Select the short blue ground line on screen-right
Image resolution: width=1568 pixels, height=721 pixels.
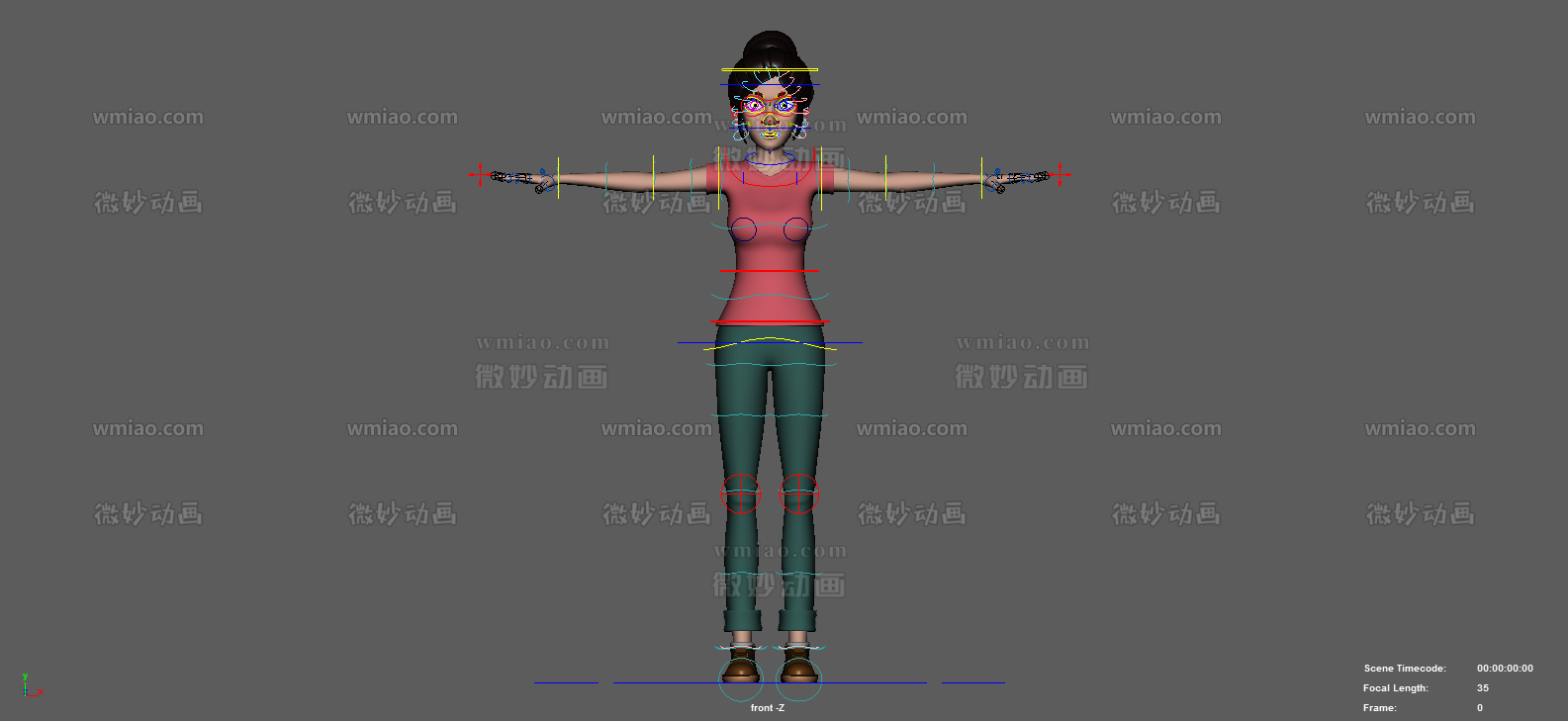click(x=973, y=682)
